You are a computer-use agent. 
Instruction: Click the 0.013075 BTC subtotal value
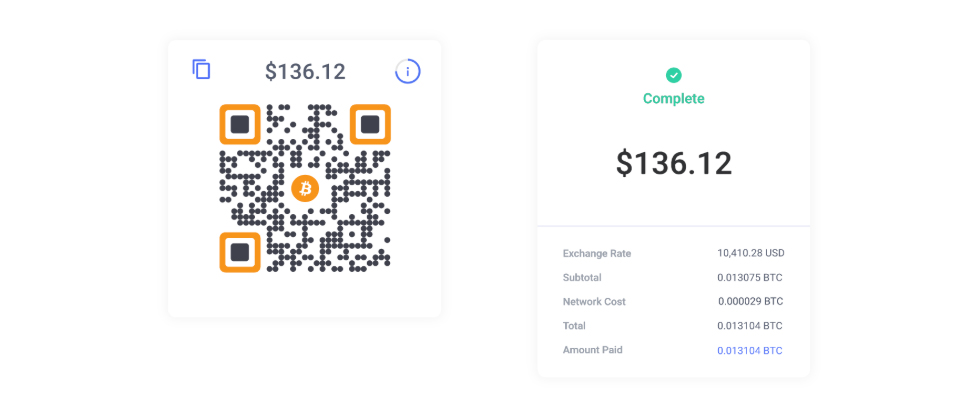pyautogui.click(x=750, y=277)
